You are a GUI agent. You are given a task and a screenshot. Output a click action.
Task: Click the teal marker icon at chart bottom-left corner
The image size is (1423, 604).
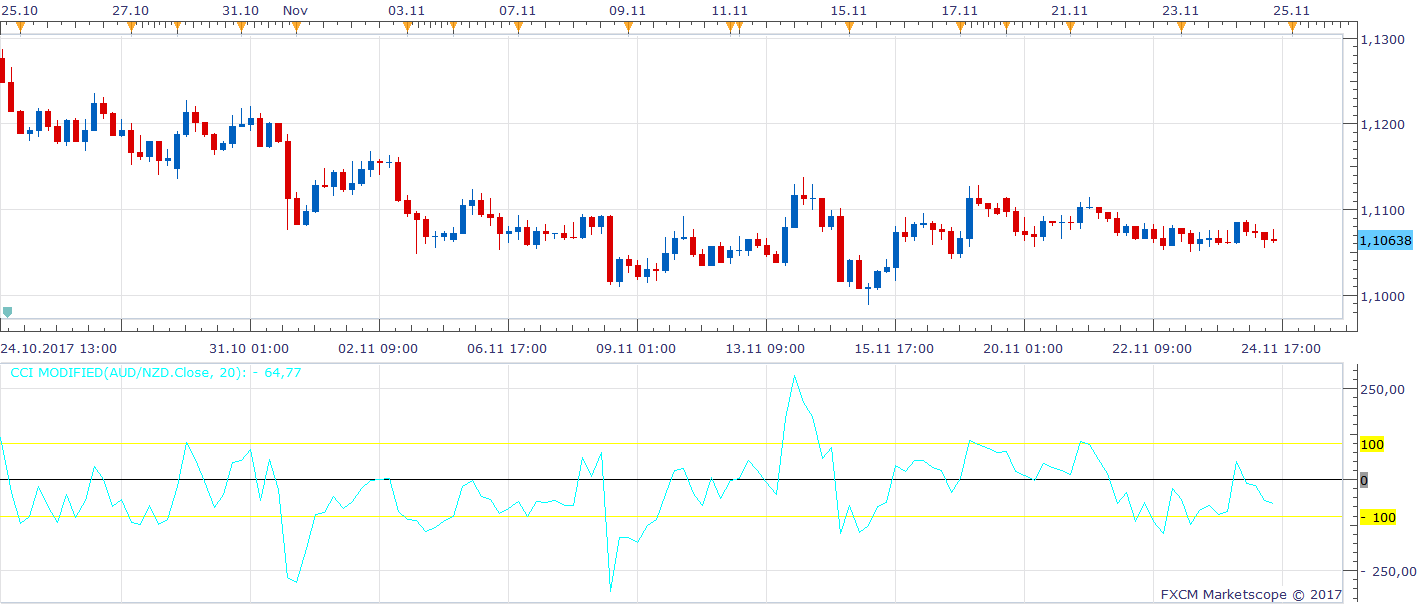[x=8, y=312]
